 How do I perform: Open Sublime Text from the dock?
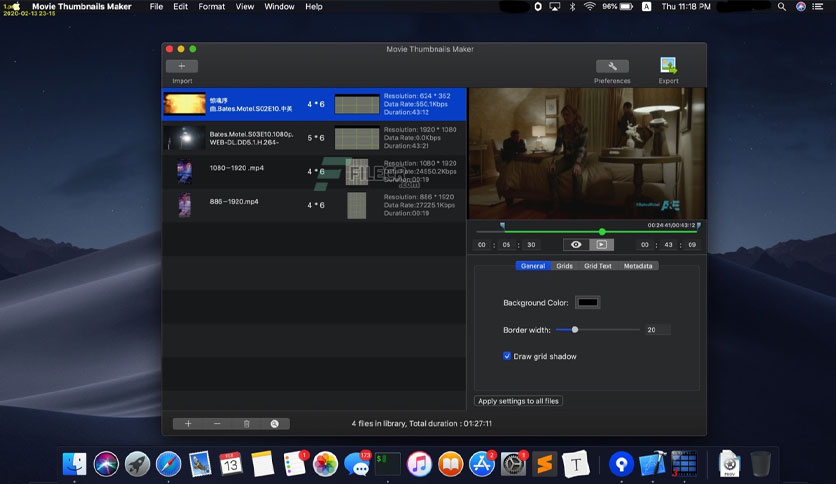click(544, 463)
